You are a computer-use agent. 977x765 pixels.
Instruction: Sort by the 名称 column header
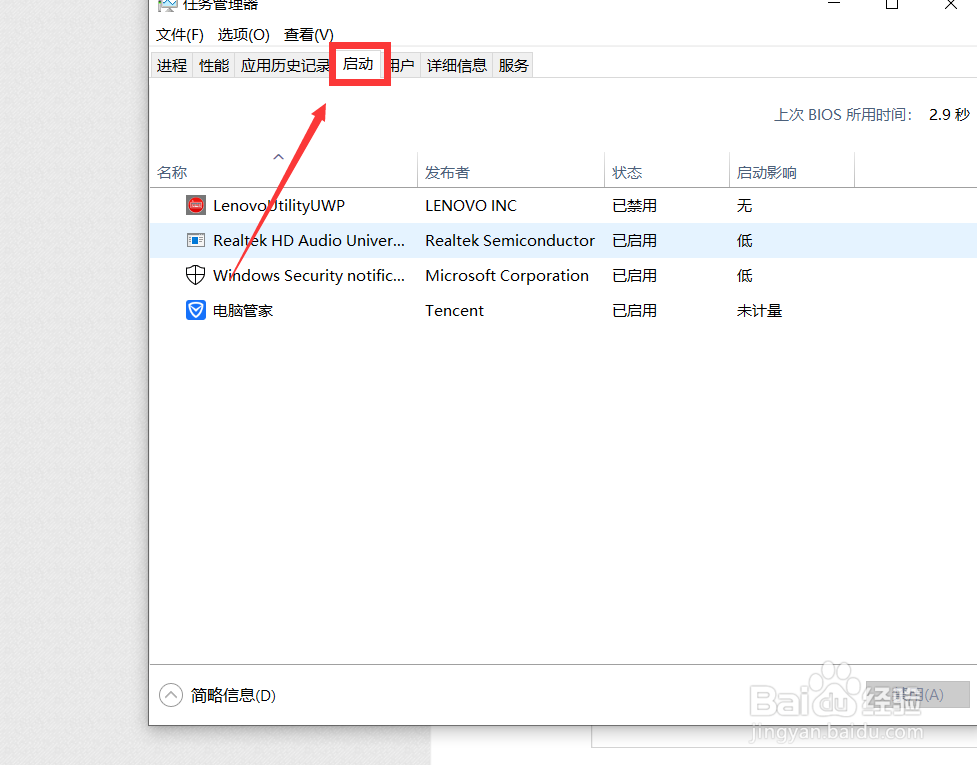pos(284,169)
